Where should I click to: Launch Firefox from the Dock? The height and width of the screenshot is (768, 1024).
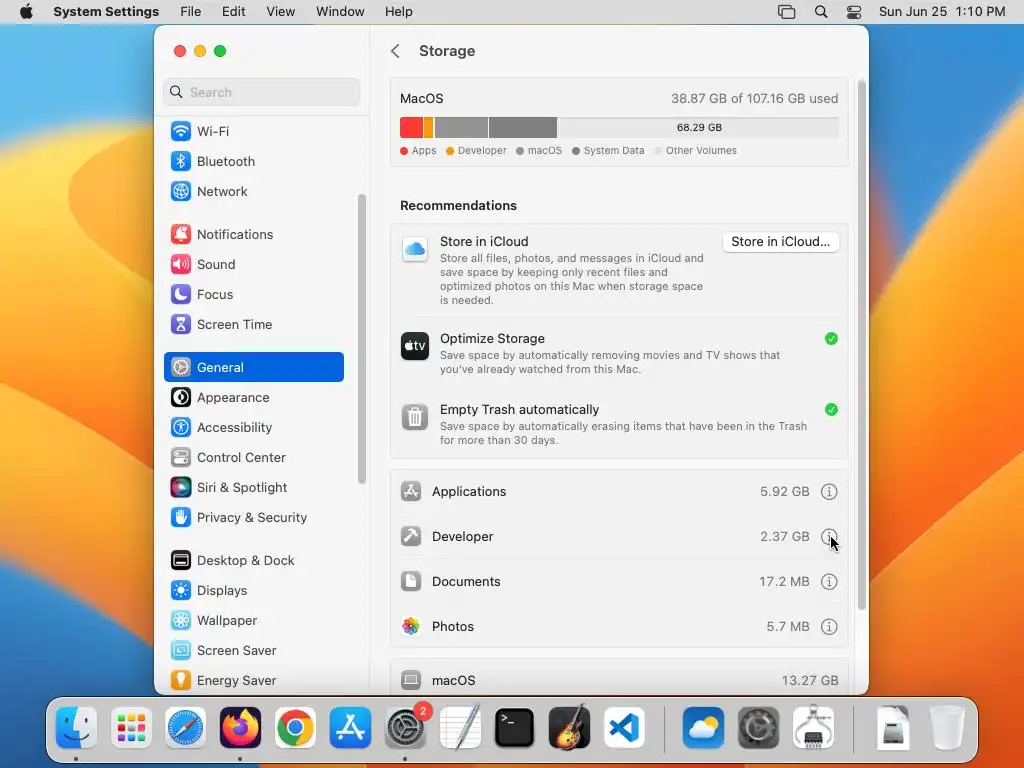240,727
